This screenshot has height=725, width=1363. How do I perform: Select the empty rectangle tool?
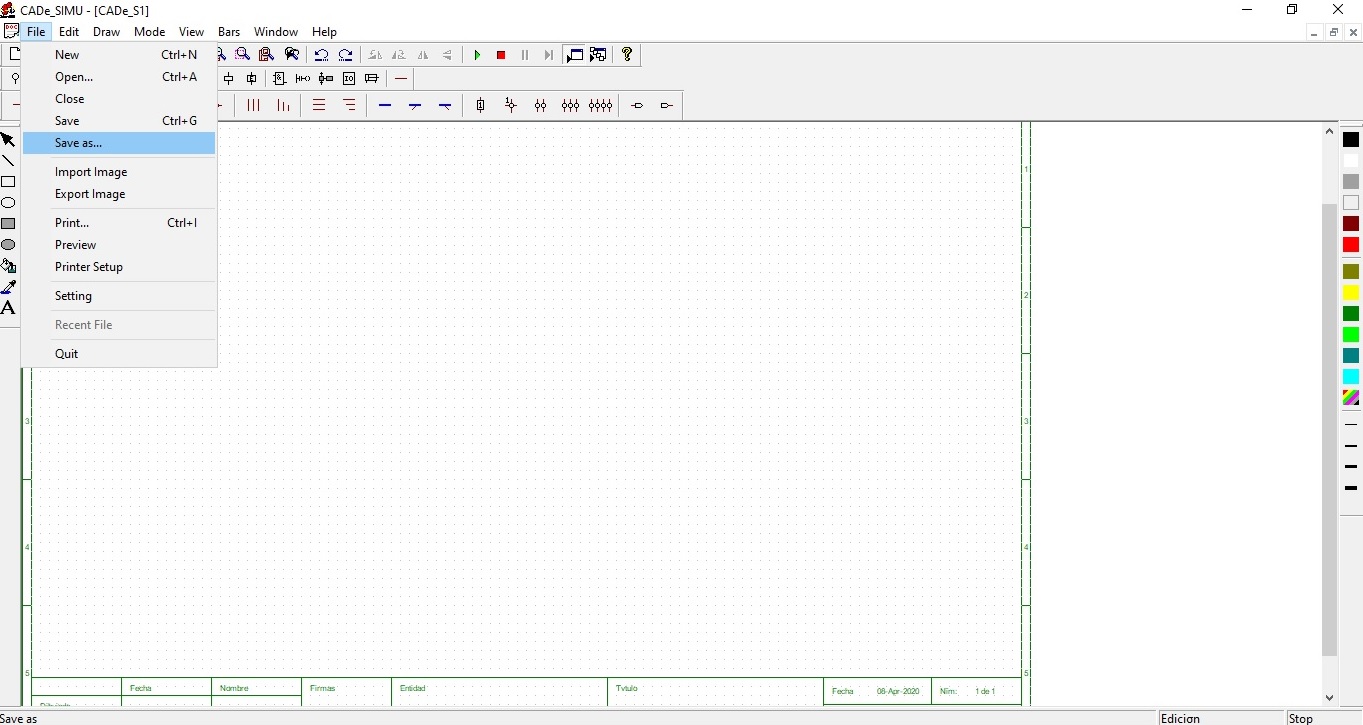(x=8, y=182)
